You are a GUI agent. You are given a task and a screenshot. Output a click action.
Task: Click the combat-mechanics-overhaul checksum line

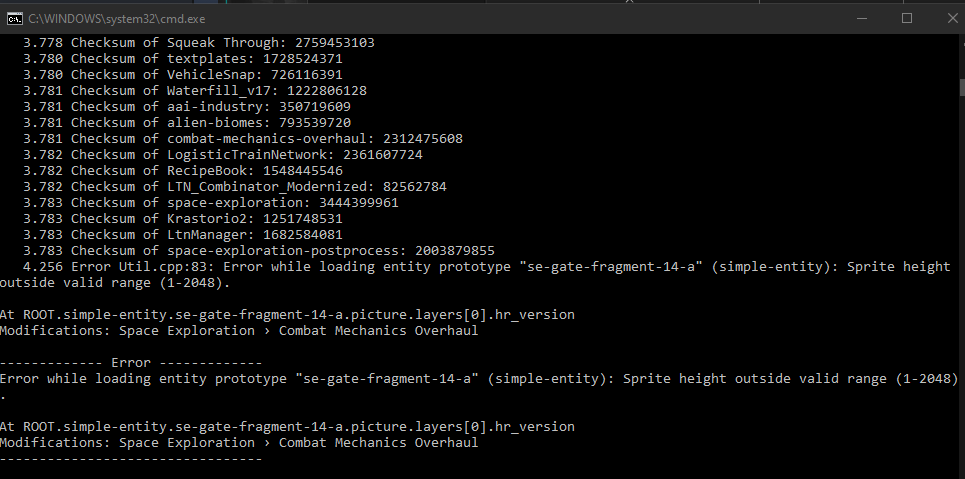(x=243, y=139)
